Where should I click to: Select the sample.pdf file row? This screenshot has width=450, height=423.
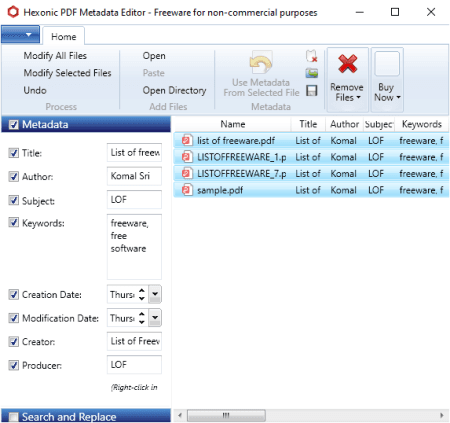311,190
